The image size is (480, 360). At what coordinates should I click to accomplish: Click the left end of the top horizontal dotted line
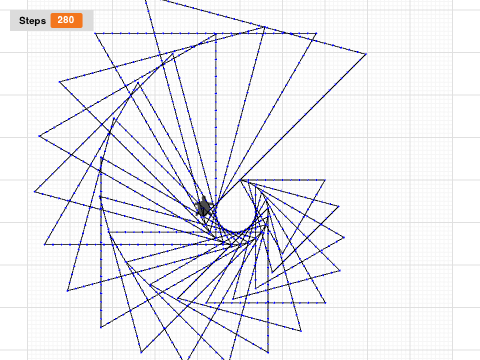pyautogui.click(x=95, y=33)
